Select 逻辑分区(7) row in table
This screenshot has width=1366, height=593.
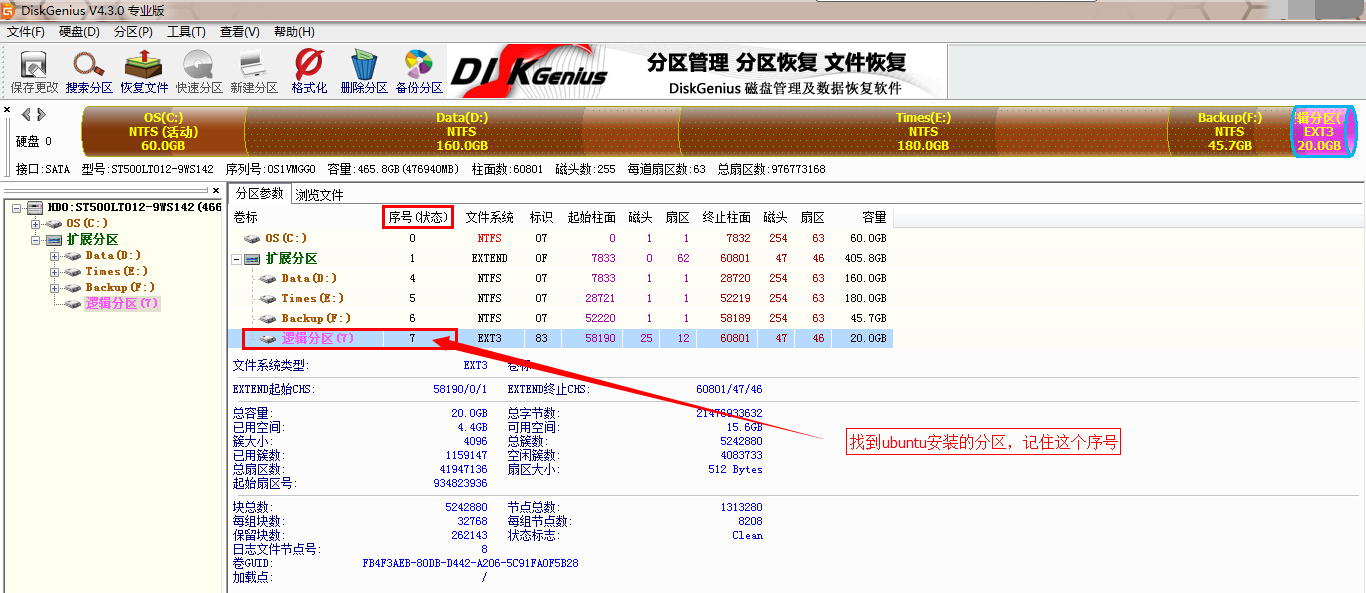point(560,339)
